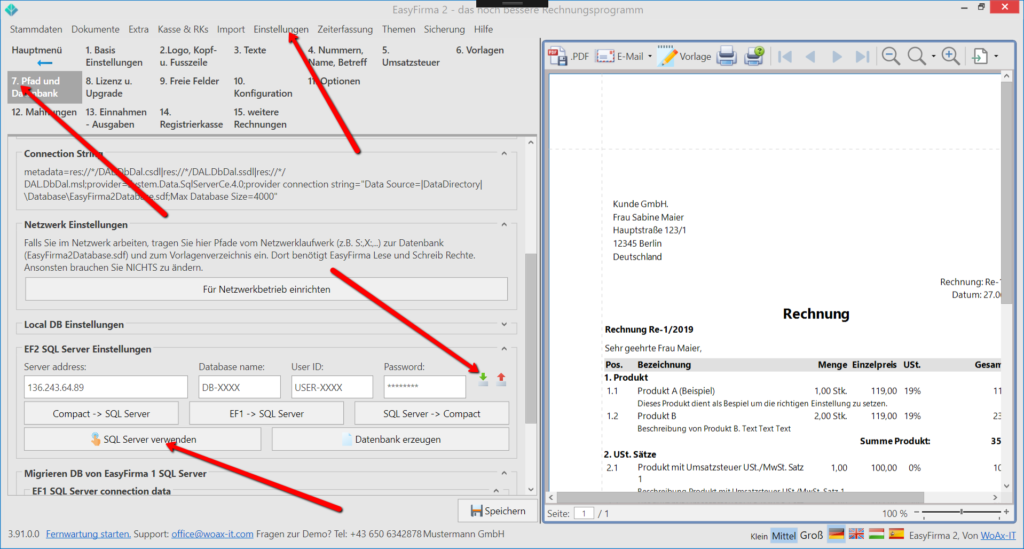Switch language to English flag

coord(856,534)
